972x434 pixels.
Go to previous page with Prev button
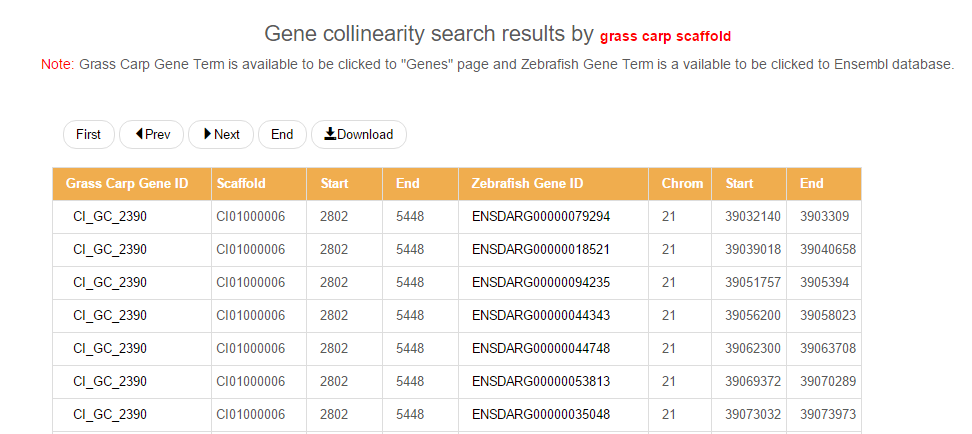coord(152,134)
